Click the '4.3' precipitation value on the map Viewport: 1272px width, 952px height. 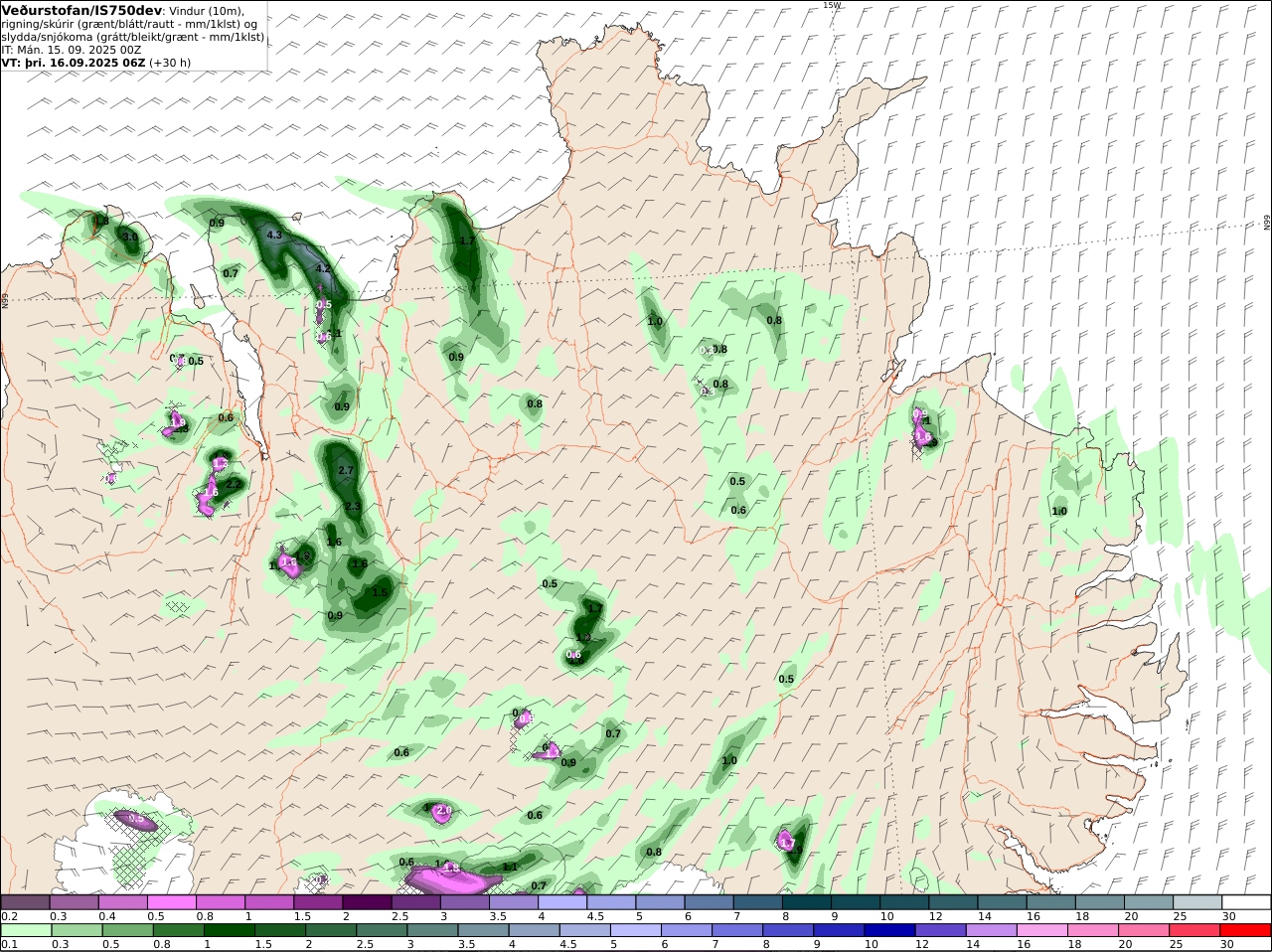pyautogui.click(x=275, y=236)
